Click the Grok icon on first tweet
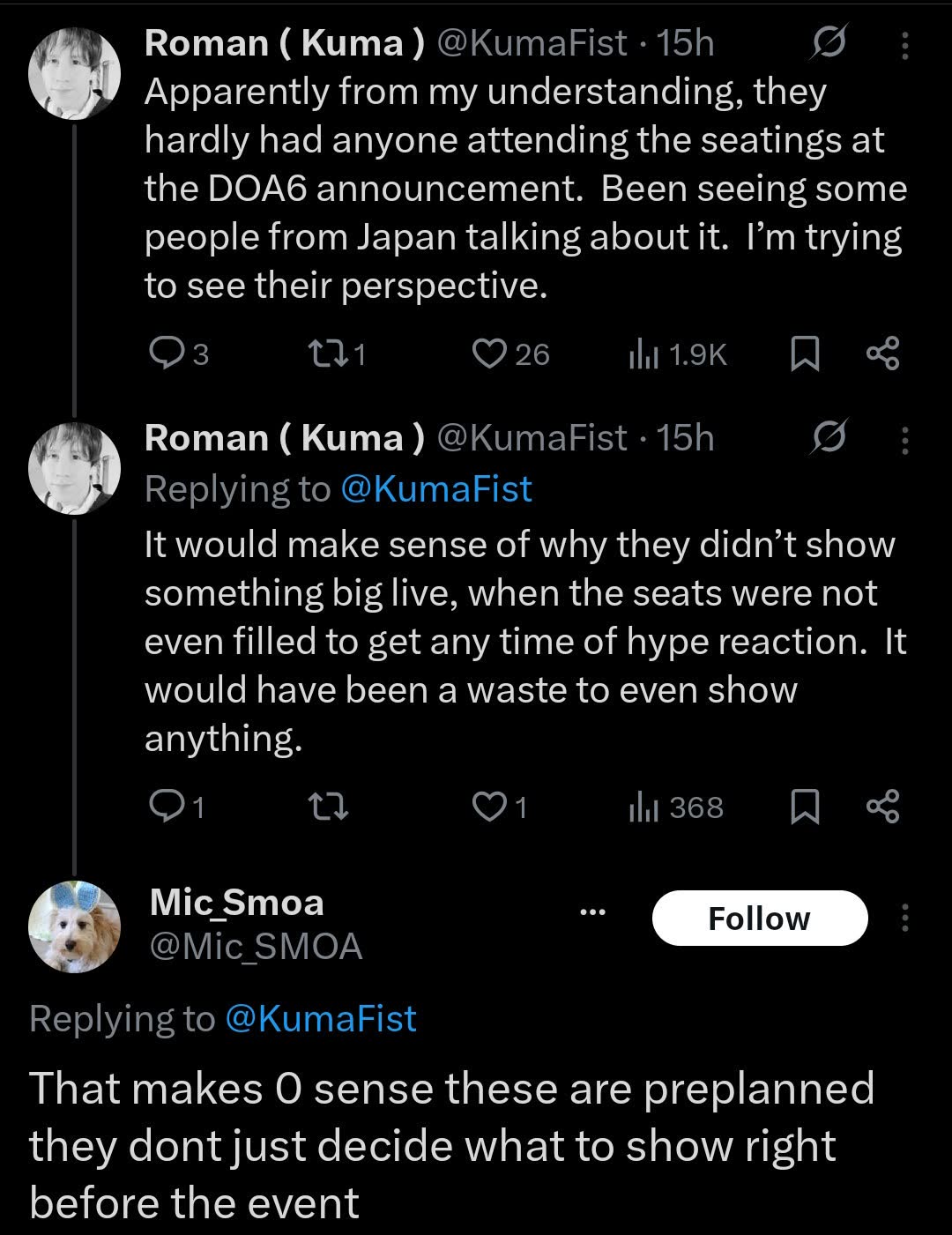Viewport: 952px width, 1235px height. point(829,42)
